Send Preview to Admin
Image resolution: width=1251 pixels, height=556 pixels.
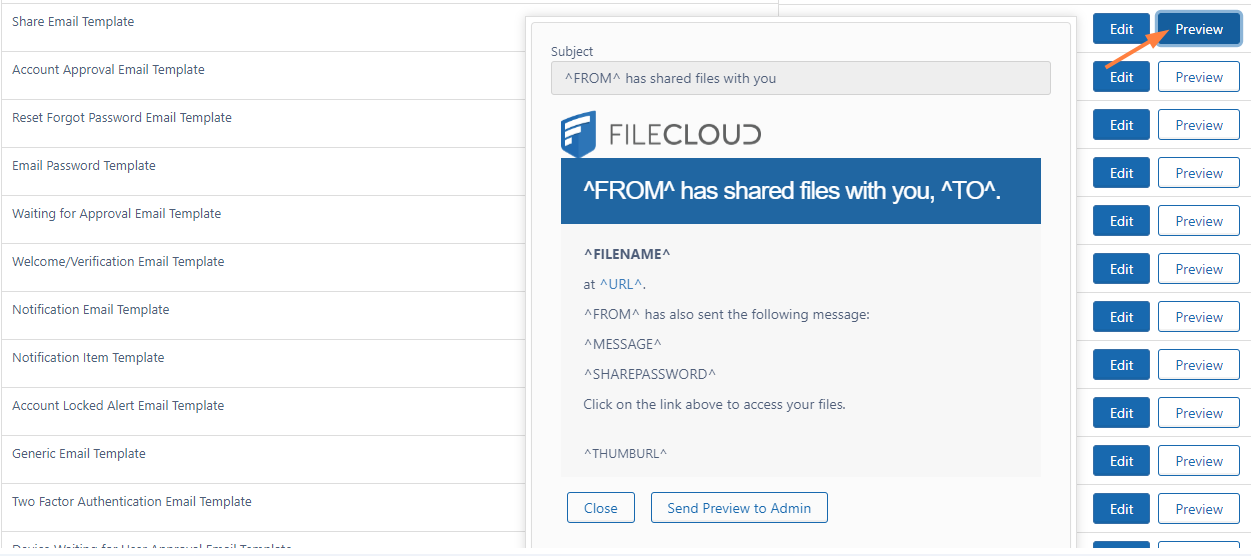[x=738, y=508]
